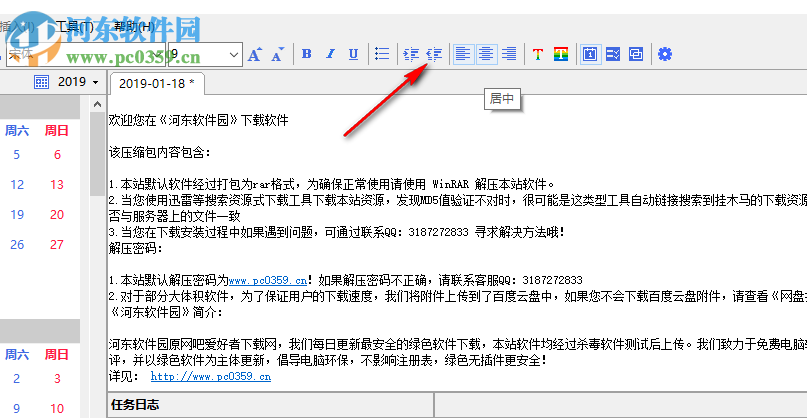Screen dimensions: 807x418
Task: Center align the text
Action: [486, 54]
